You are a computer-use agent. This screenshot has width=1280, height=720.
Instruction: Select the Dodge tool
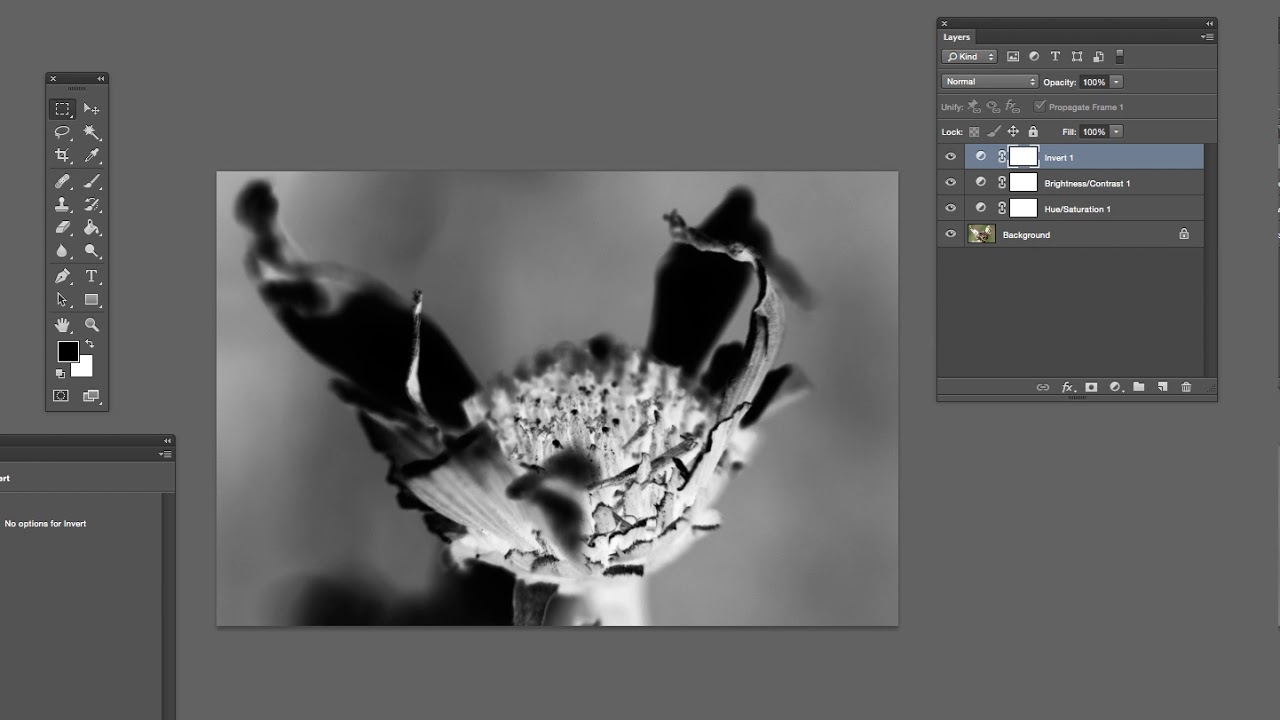(92, 251)
